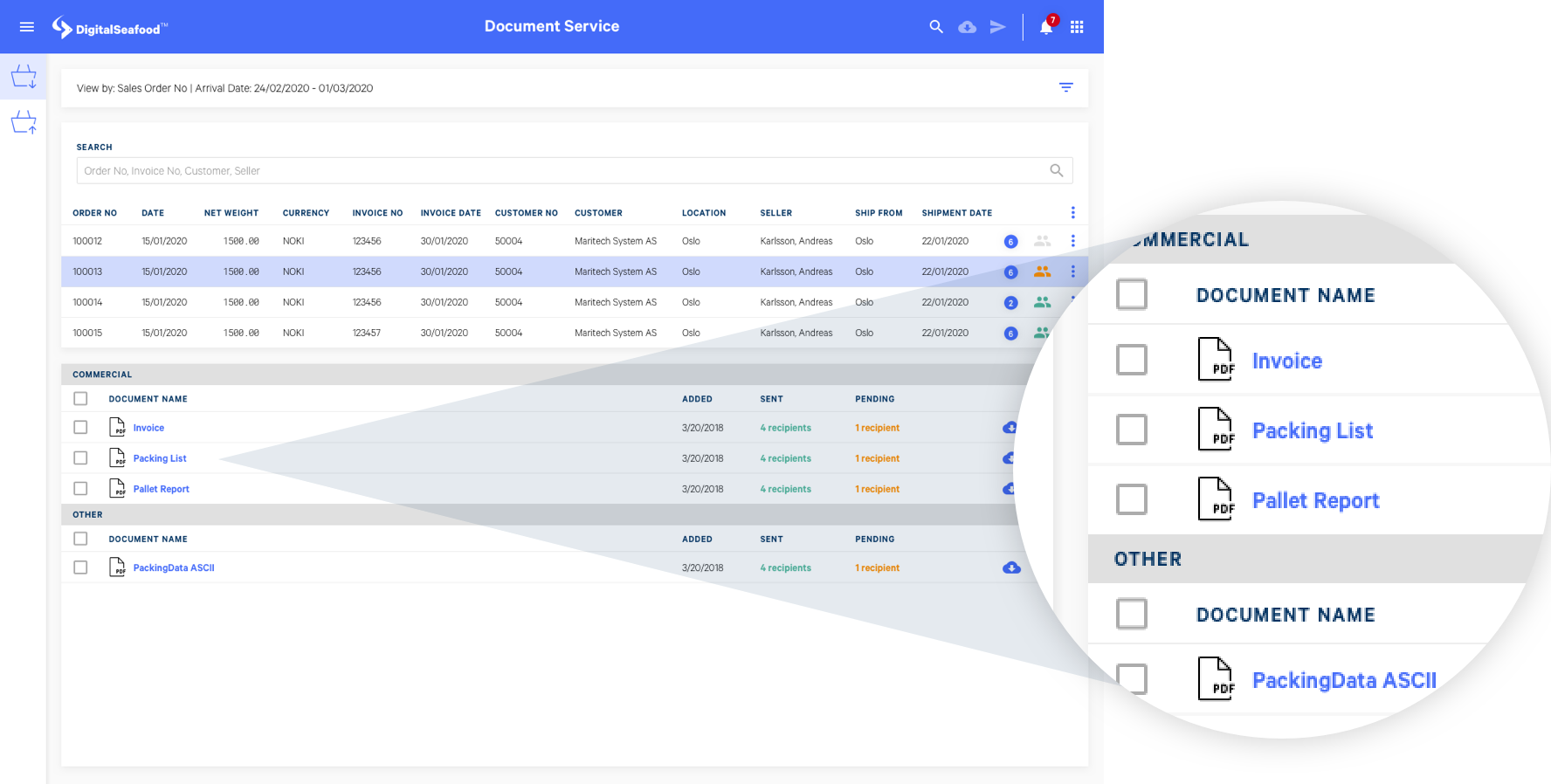Sort by the Invoice Date column header
This screenshot has height=784, width=1551.
451,213
